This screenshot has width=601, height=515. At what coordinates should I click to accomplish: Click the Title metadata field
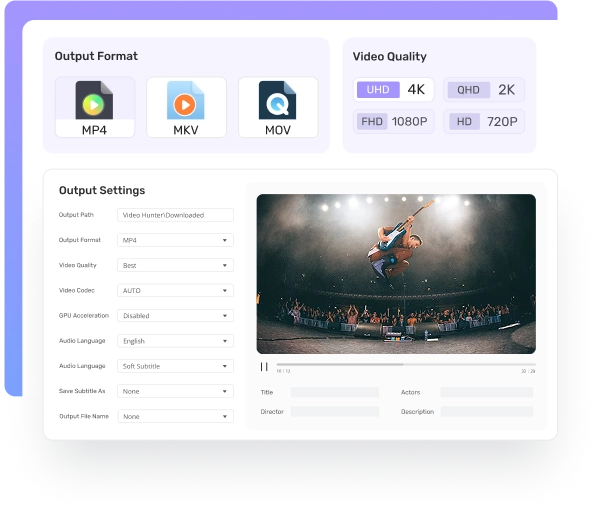(x=334, y=393)
